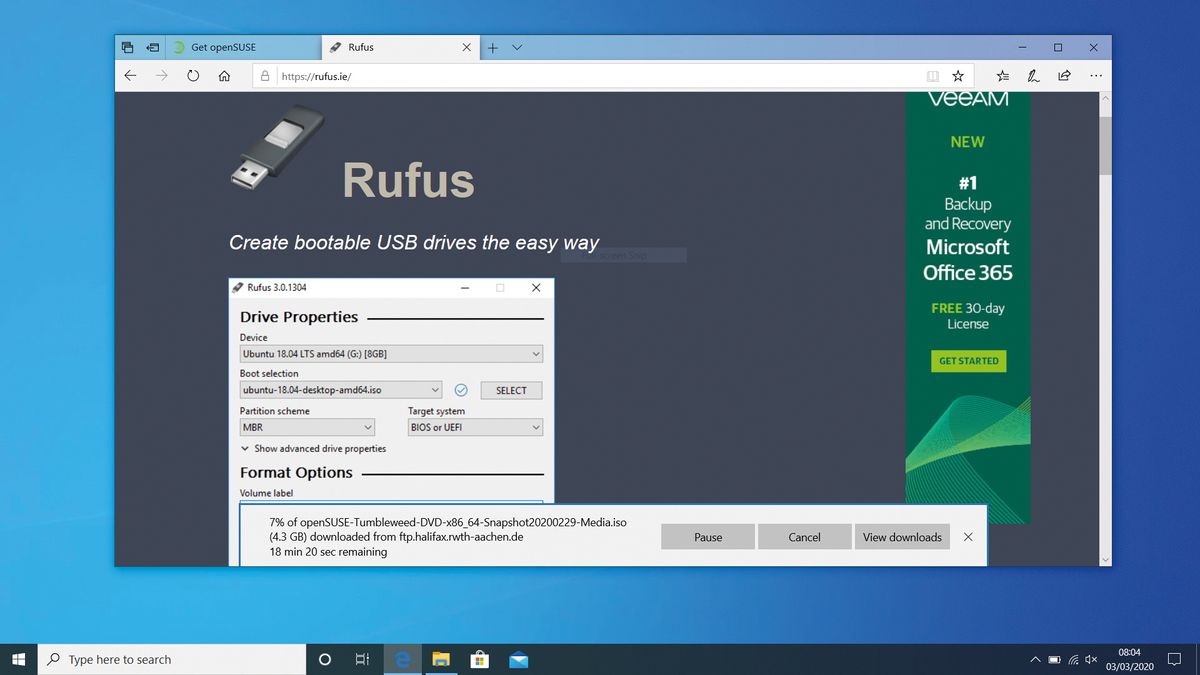The width and height of the screenshot is (1200, 675).
Task: Open the Action Center tray icon
Action: pos(1174,659)
